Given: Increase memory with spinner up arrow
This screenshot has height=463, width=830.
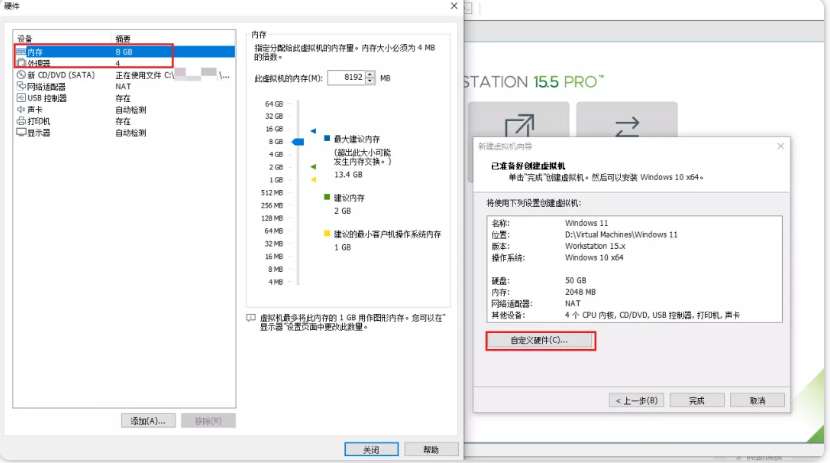Looking at the screenshot, I should click(x=371, y=74).
